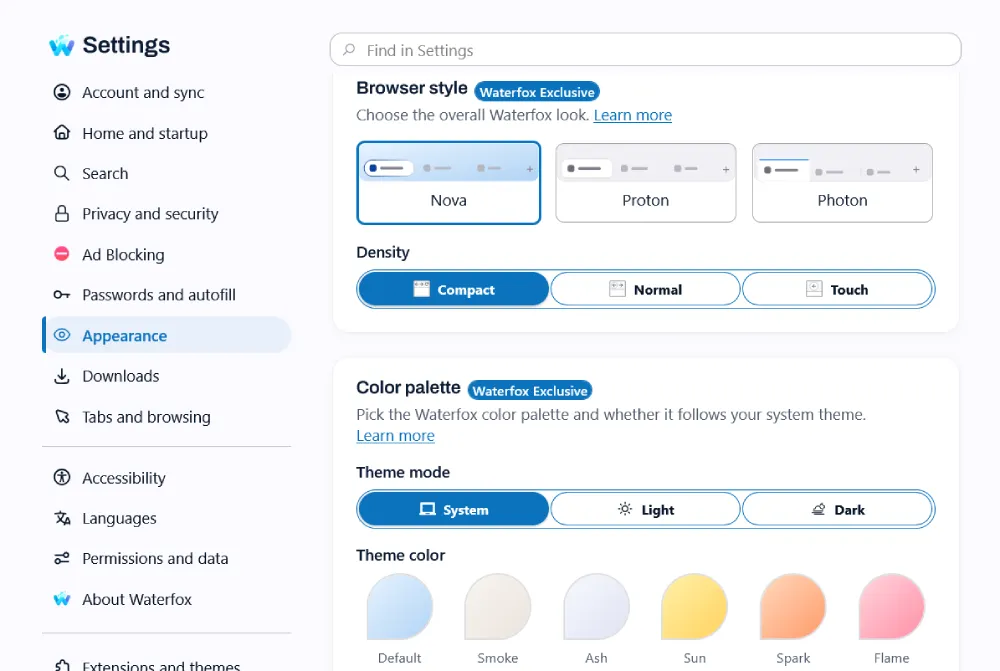Click the System theme monitor icon
Screen dimensions: 1000x671
427,509
